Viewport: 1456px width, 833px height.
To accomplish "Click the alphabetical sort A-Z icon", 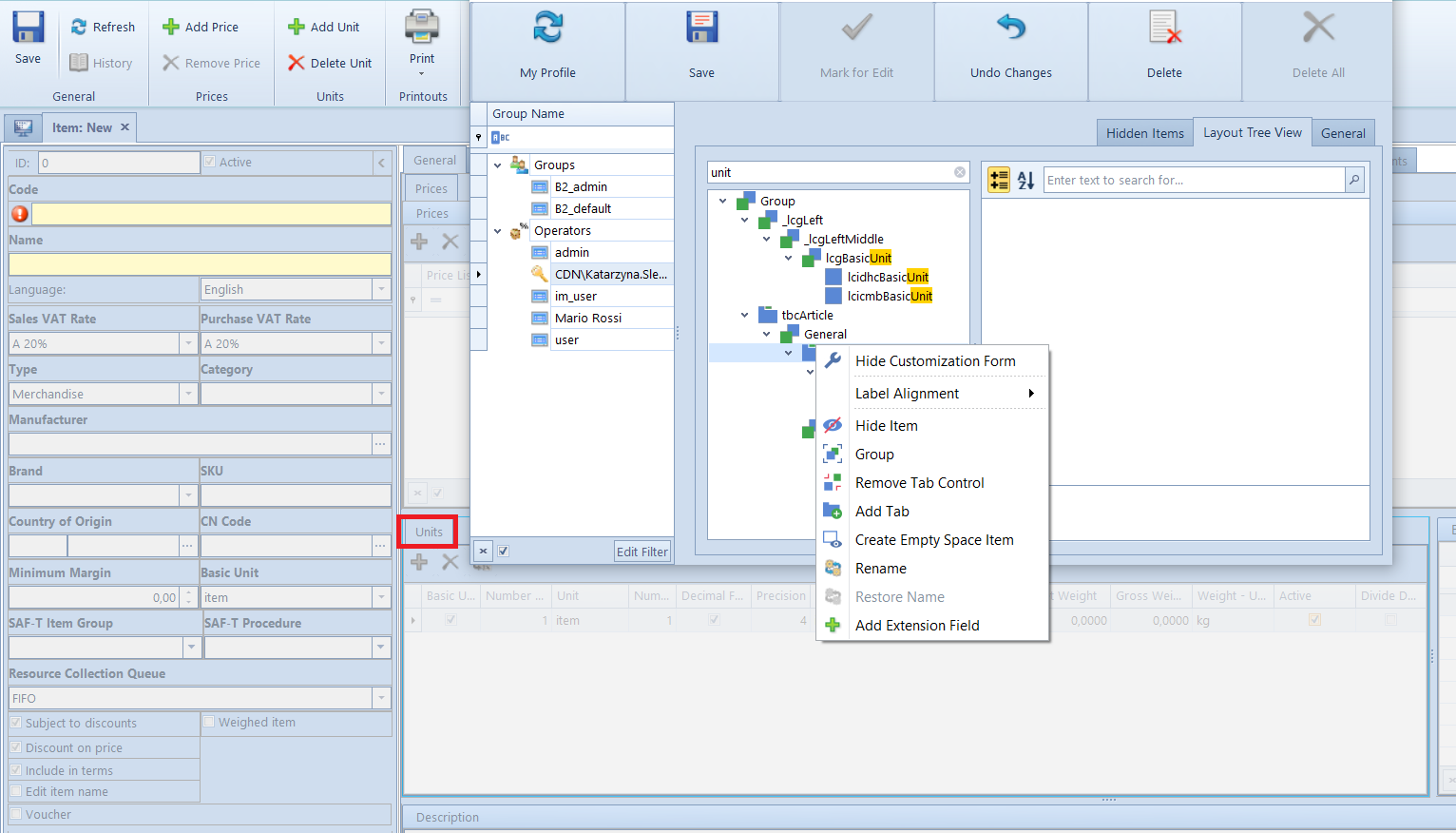I will (1026, 180).
